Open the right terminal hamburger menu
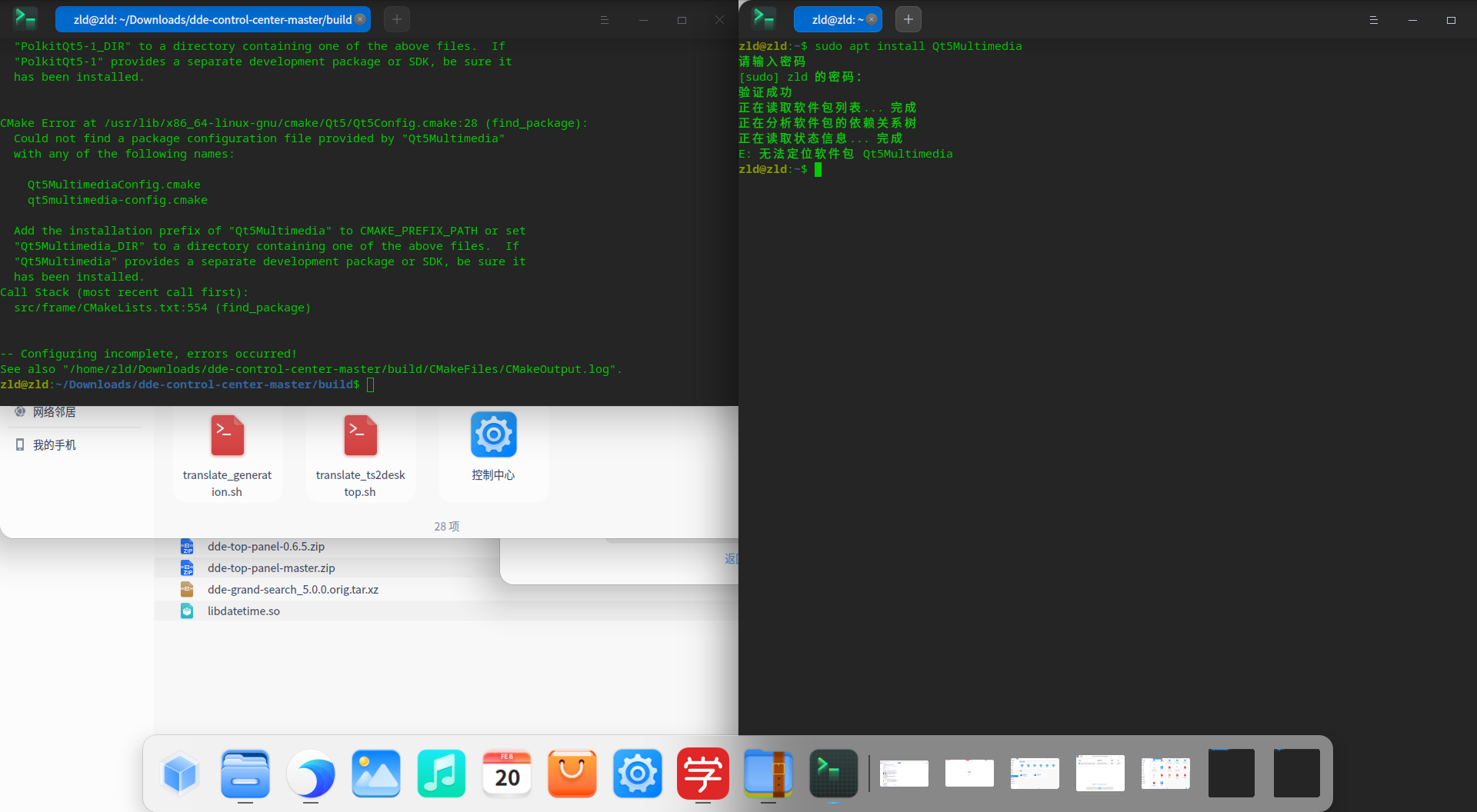The image size is (1477, 812). (1373, 20)
